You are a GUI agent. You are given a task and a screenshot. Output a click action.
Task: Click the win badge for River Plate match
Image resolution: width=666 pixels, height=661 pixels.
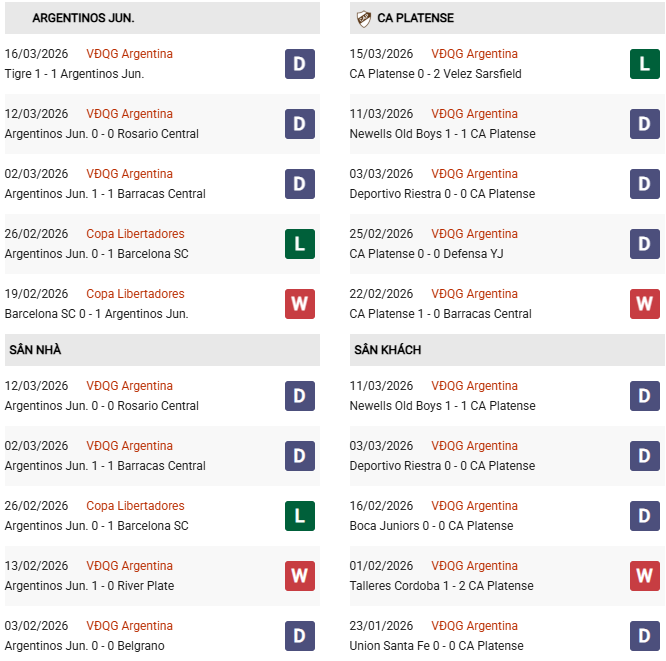300,576
